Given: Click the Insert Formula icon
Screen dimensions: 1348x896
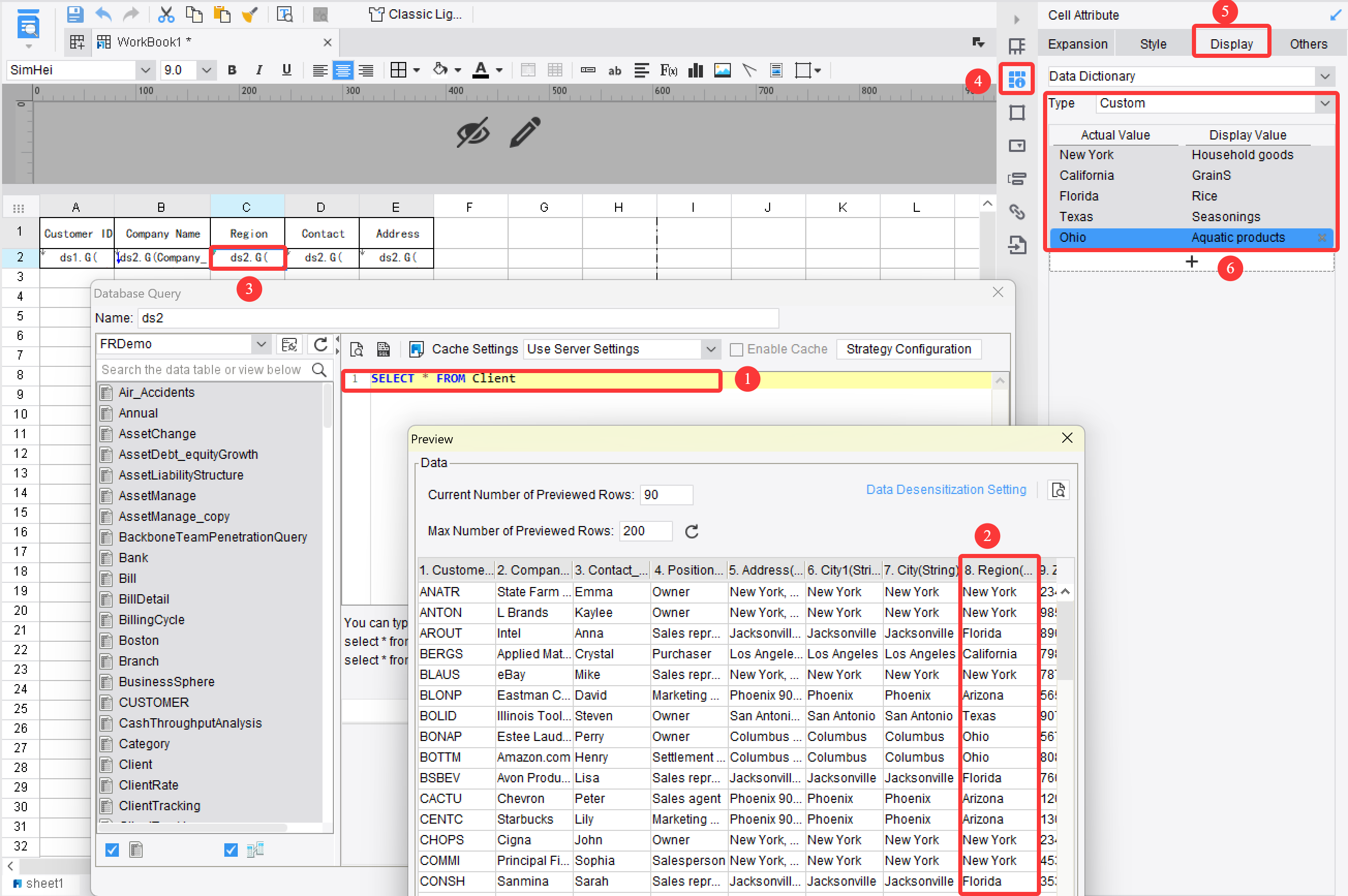Looking at the screenshot, I should [x=668, y=70].
